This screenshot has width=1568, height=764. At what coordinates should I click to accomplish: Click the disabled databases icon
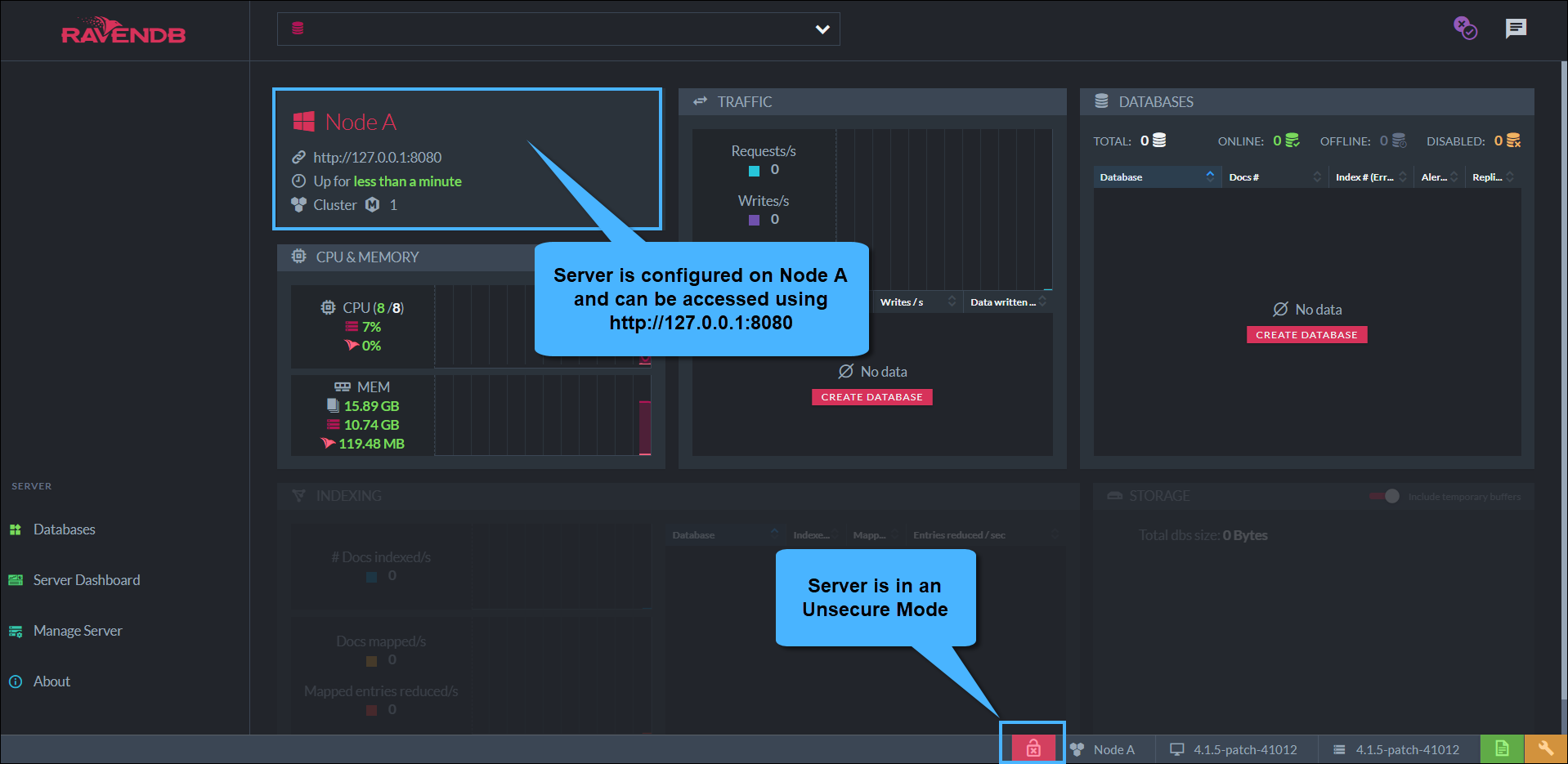click(1513, 141)
